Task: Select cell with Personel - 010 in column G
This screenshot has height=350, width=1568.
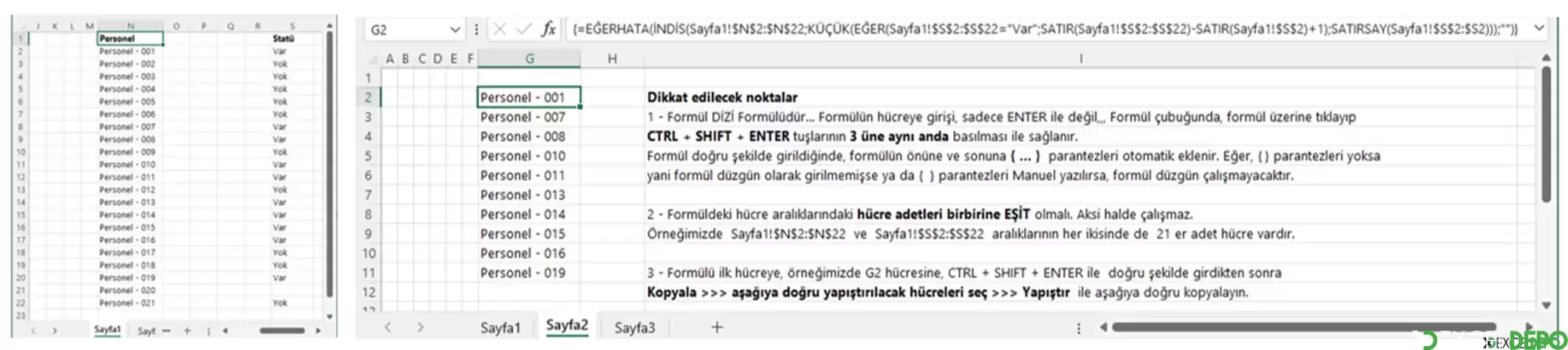Action: (529, 156)
